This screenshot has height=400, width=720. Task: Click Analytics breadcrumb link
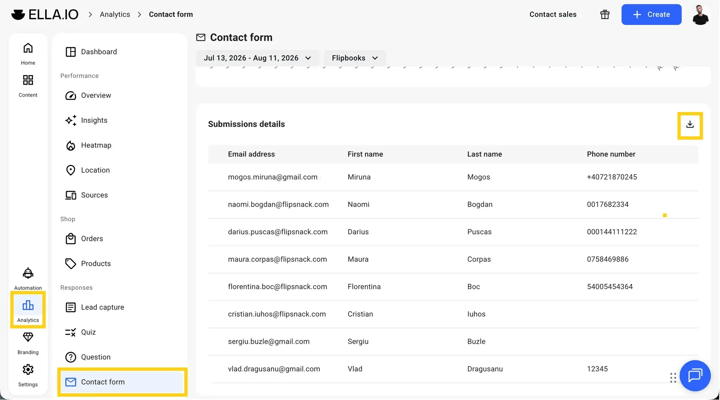pos(115,15)
